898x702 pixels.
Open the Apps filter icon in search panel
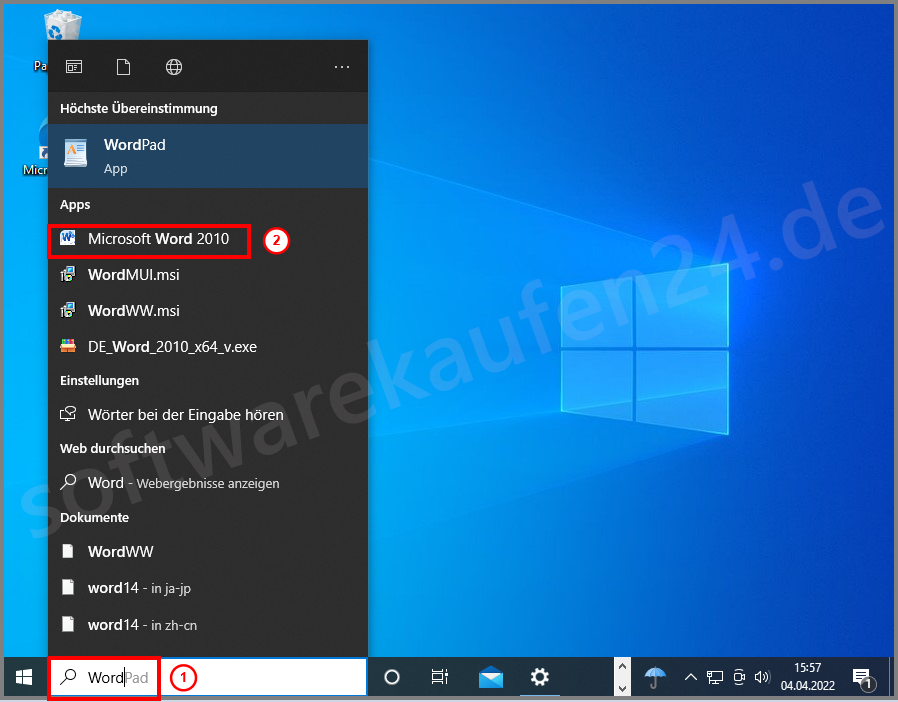(74, 67)
